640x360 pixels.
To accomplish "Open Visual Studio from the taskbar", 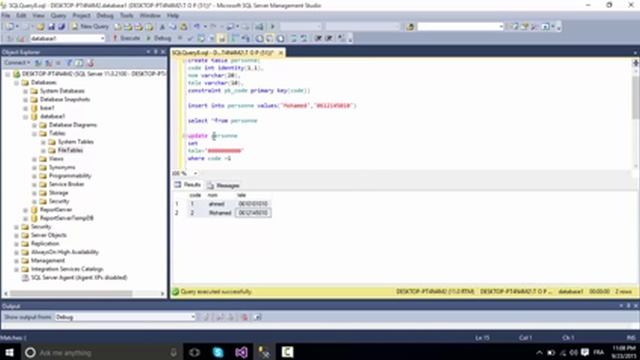I will [241, 352].
